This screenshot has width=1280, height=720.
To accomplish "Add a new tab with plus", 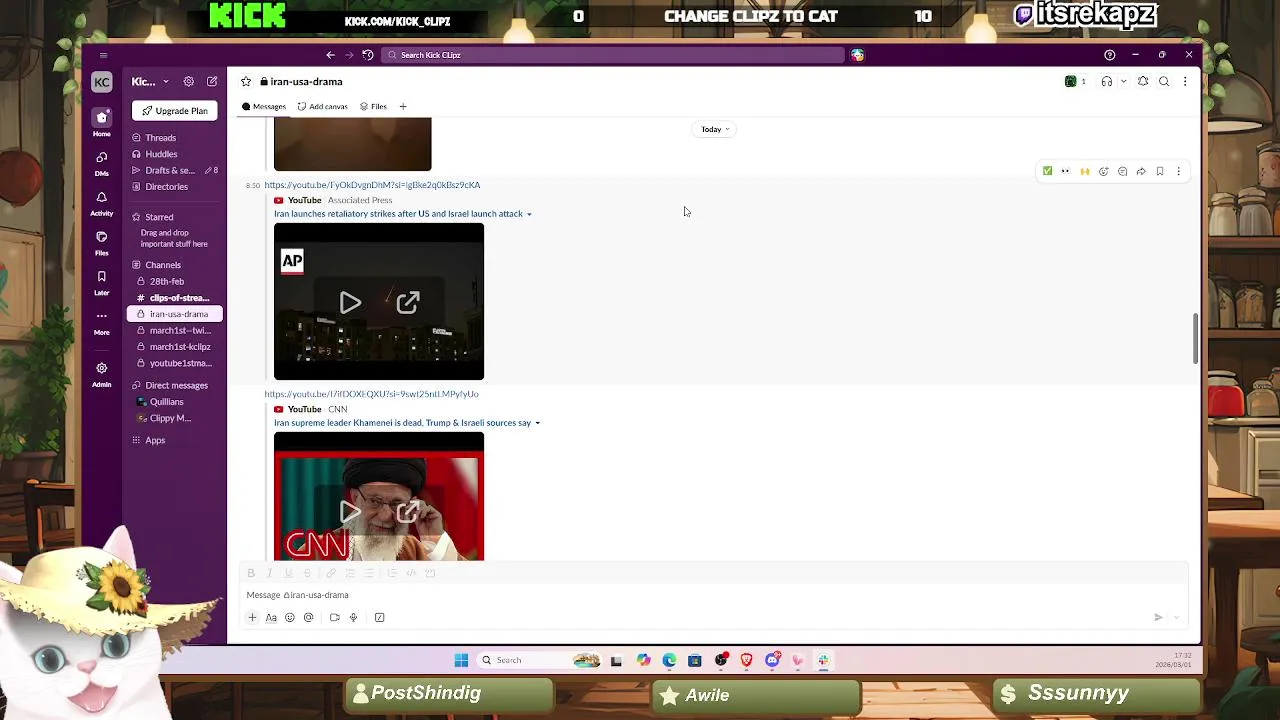I will pos(403,107).
